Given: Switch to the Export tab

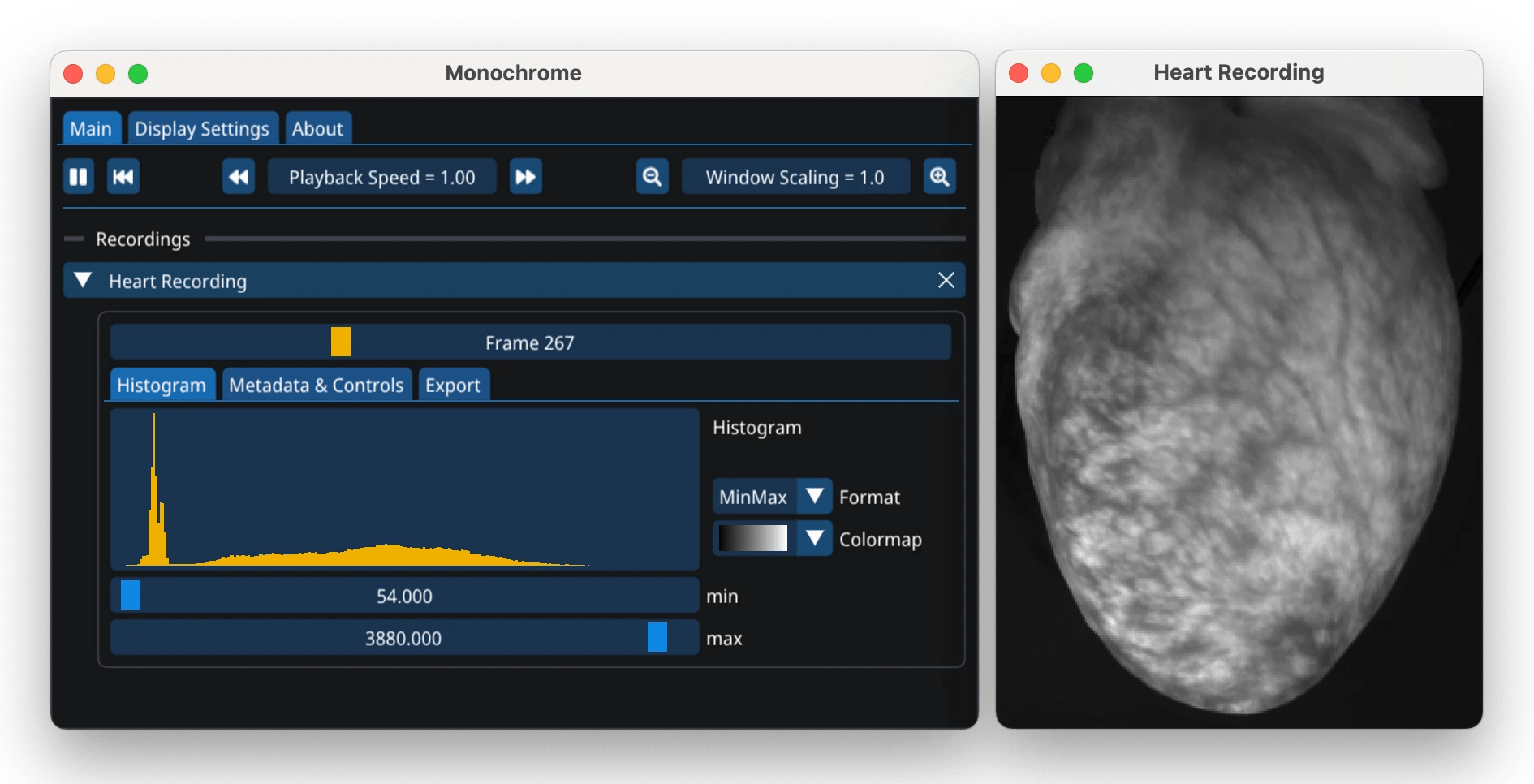Looking at the screenshot, I should tap(453, 385).
